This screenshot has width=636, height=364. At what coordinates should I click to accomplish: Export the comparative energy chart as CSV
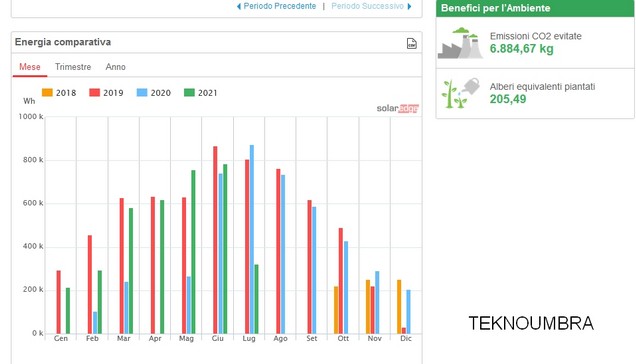411,43
